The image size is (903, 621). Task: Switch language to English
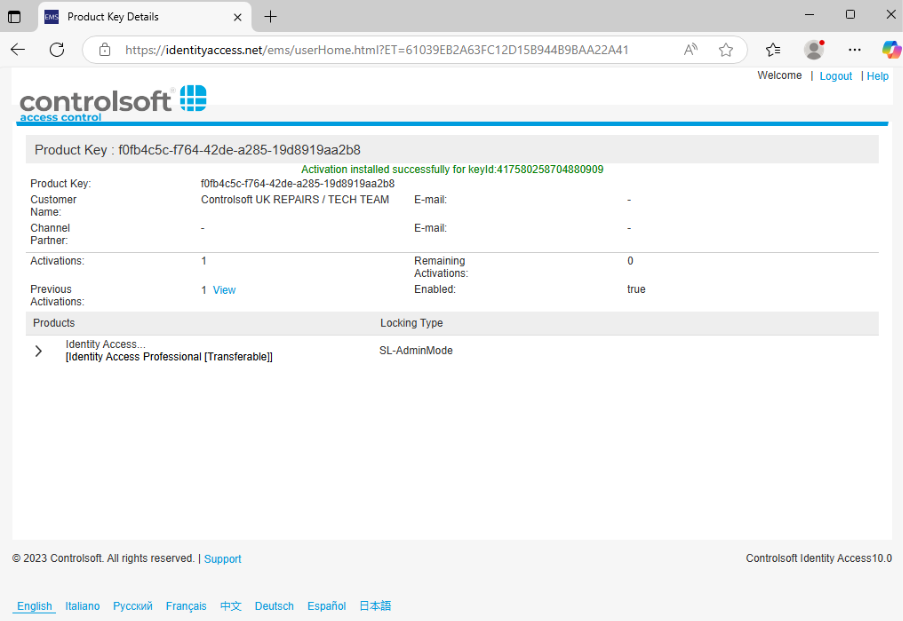click(34, 606)
